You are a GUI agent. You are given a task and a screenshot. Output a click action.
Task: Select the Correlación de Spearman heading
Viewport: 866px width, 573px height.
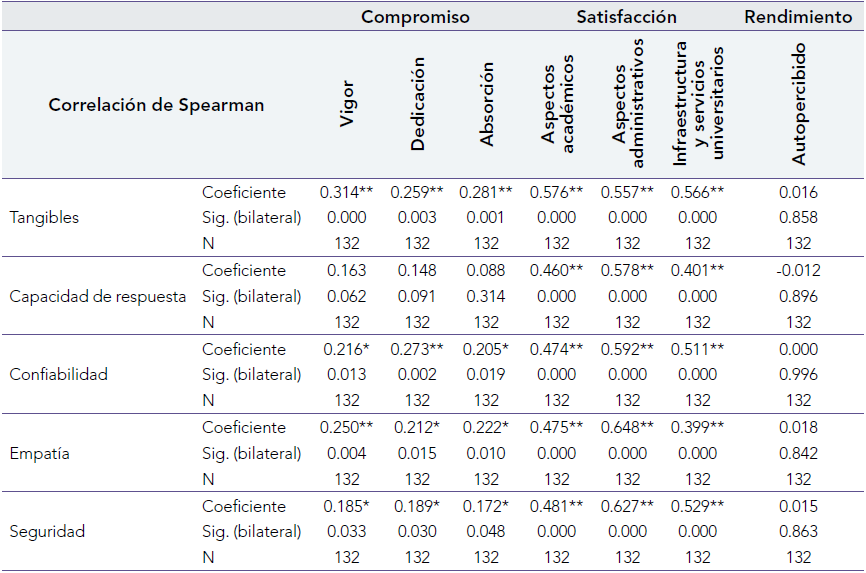(156, 105)
